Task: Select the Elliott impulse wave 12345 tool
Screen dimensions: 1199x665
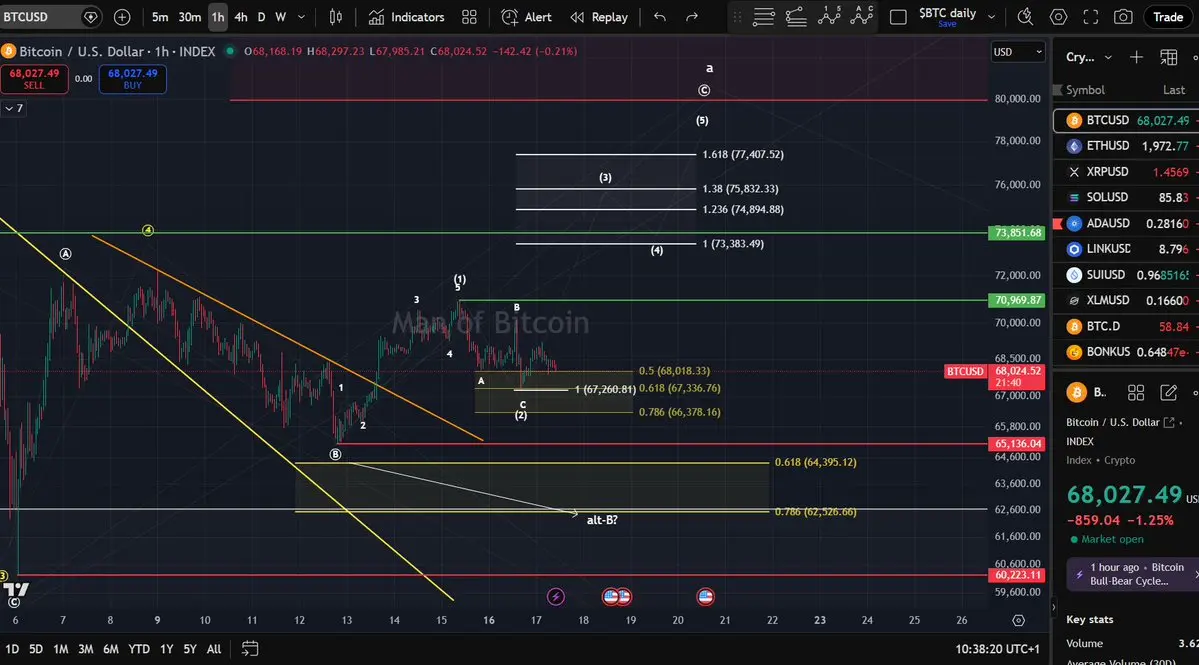Action: pyautogui.click(x=829, y=15)
